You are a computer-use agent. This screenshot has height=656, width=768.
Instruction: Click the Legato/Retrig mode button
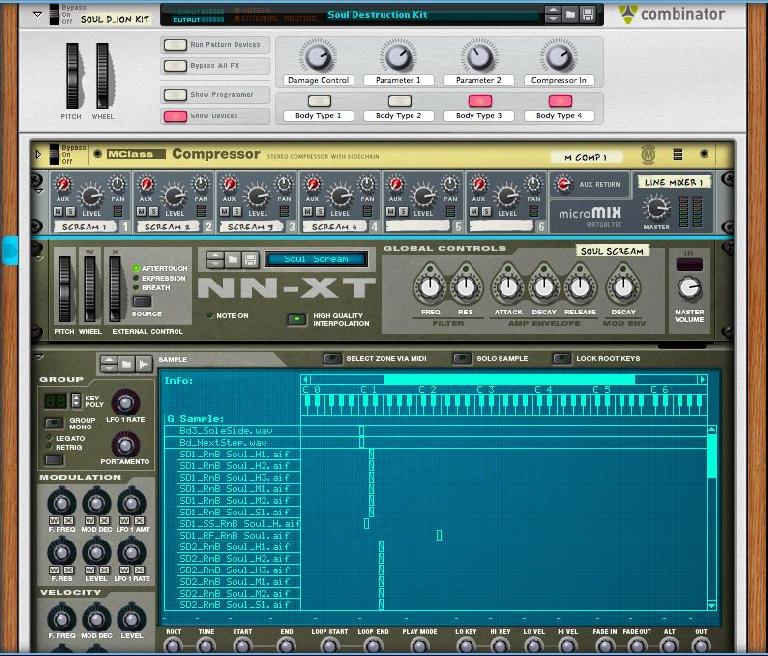click(54, 460)
